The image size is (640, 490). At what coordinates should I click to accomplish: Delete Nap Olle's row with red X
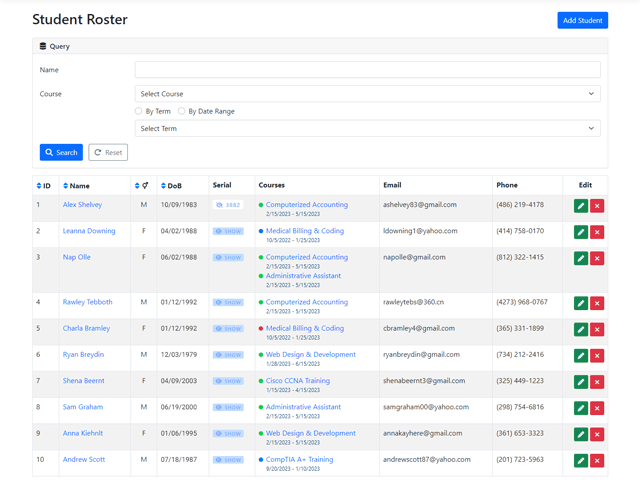click(597, 258)
